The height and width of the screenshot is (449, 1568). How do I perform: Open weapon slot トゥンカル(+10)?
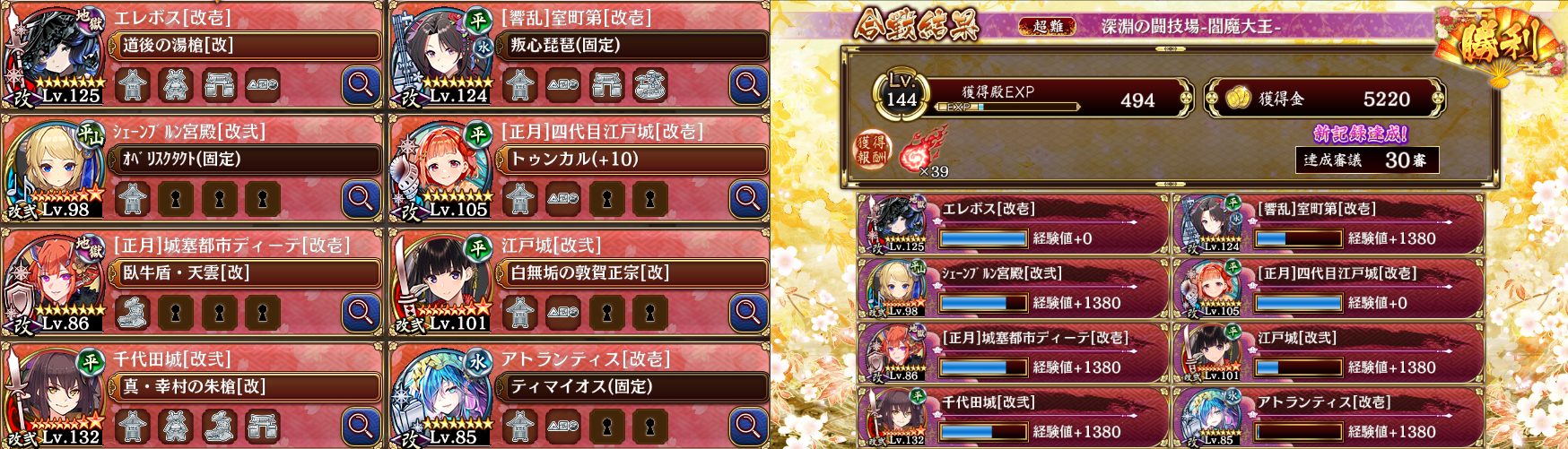pos(632,160)
